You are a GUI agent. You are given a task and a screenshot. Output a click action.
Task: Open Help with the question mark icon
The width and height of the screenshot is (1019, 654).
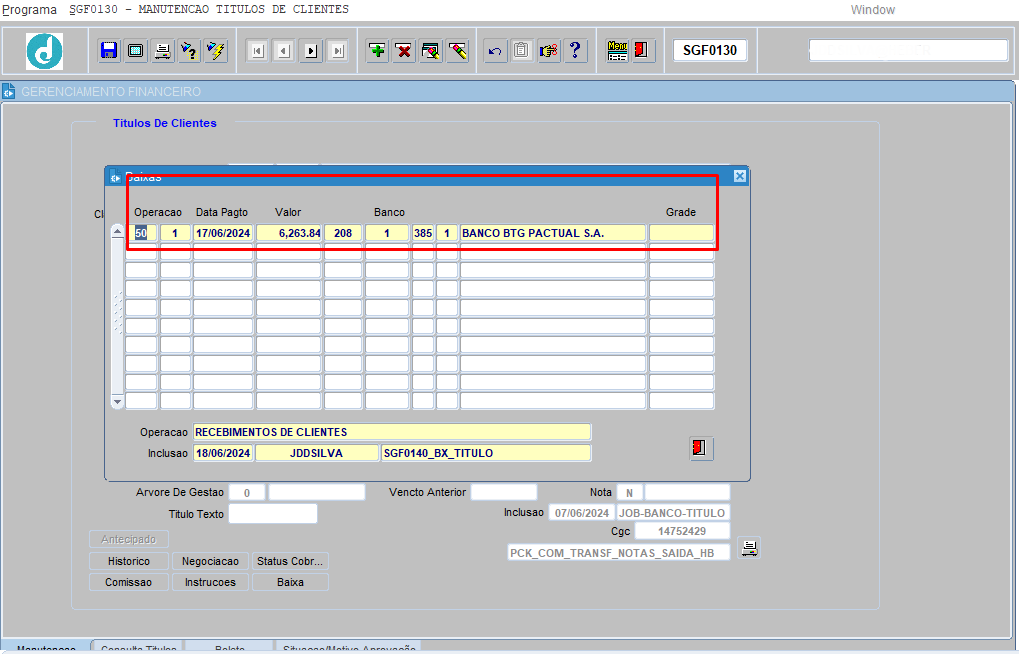click(x=575, y=51)
